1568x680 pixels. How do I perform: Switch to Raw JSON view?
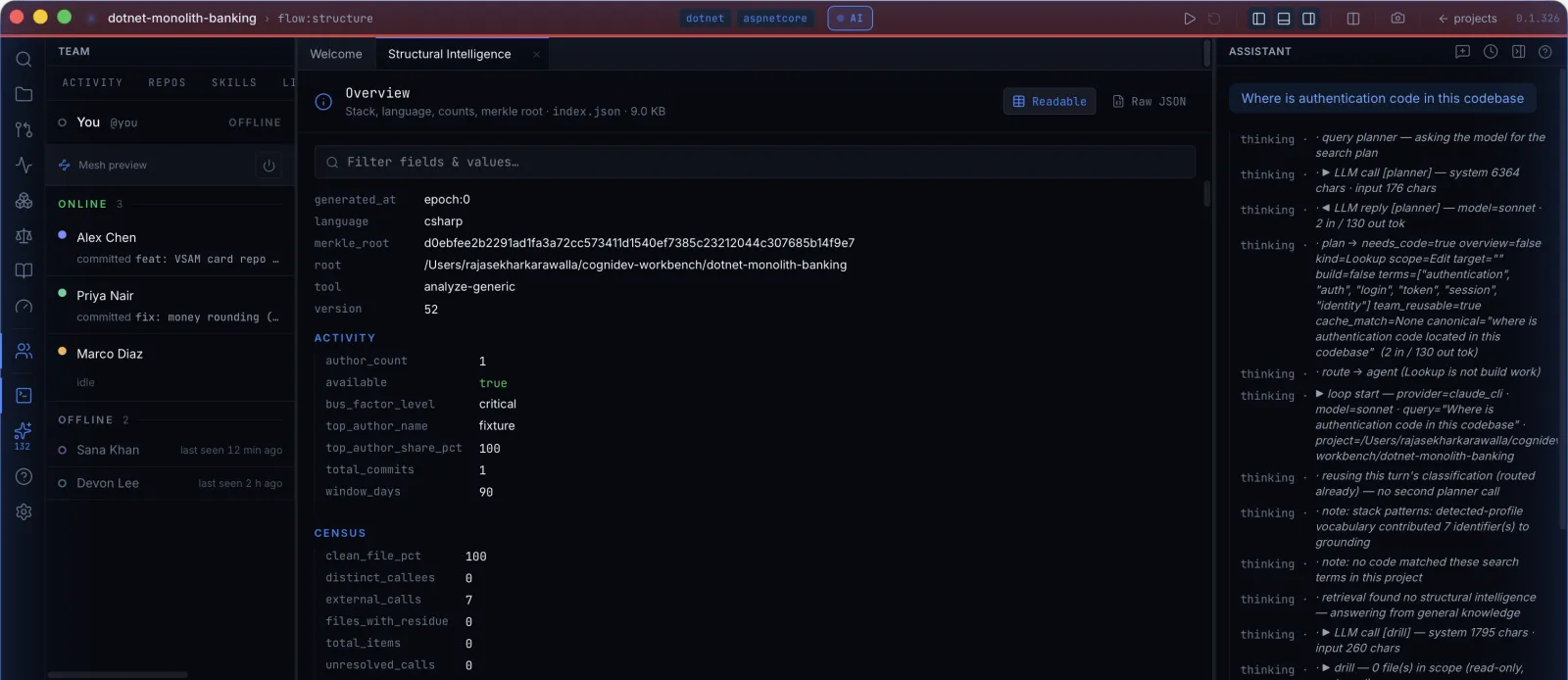[1150, 101]
